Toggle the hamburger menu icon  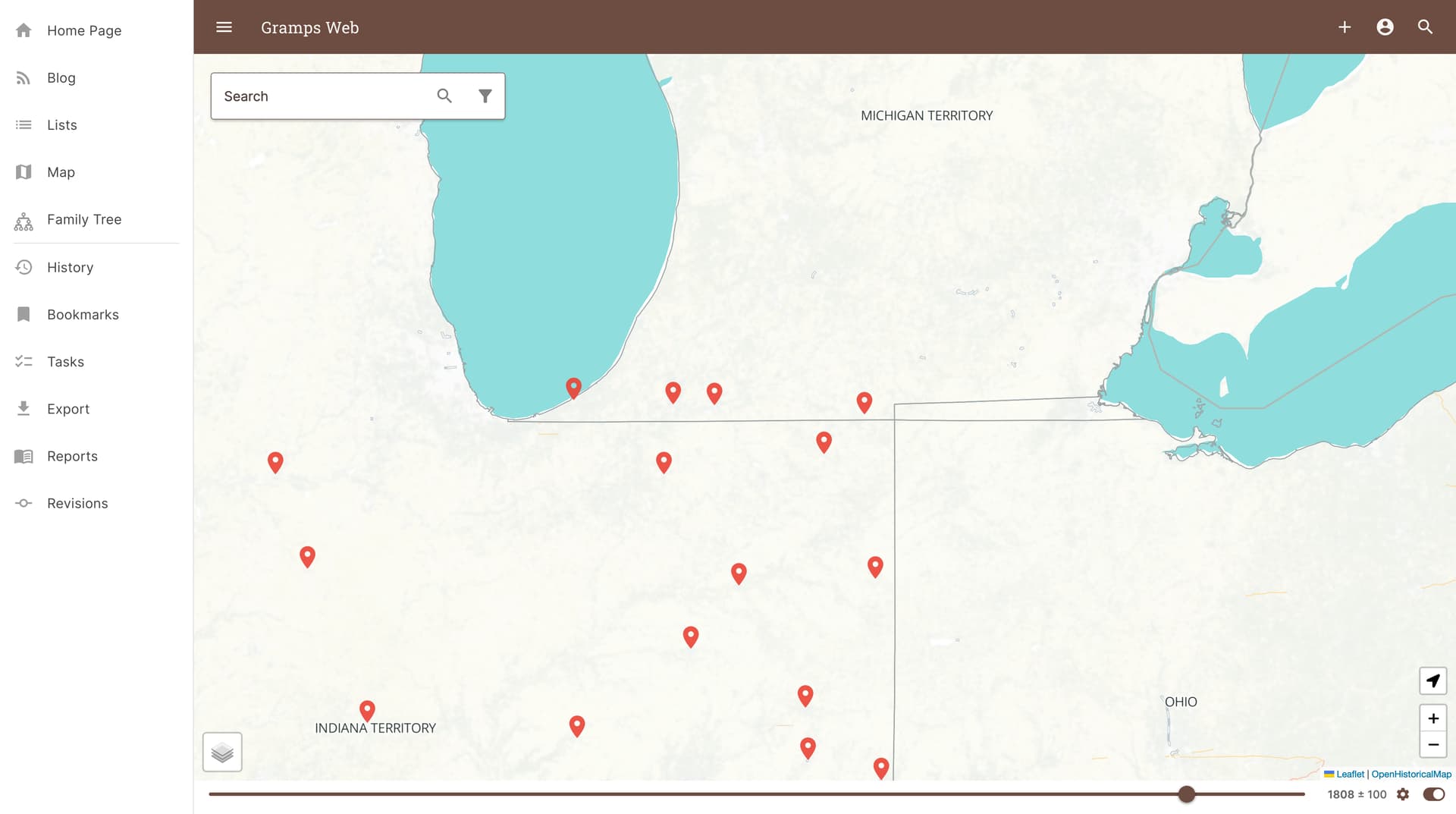pyautogui.click(x=224, y=27)
